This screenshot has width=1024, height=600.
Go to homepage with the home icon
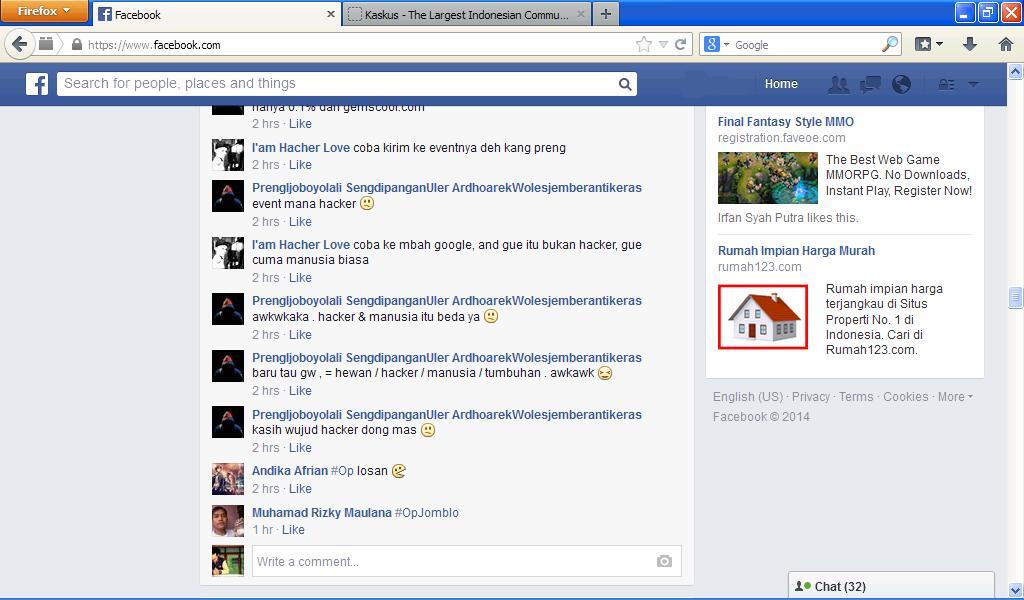pyautogui.click(x=1006, y=45)
